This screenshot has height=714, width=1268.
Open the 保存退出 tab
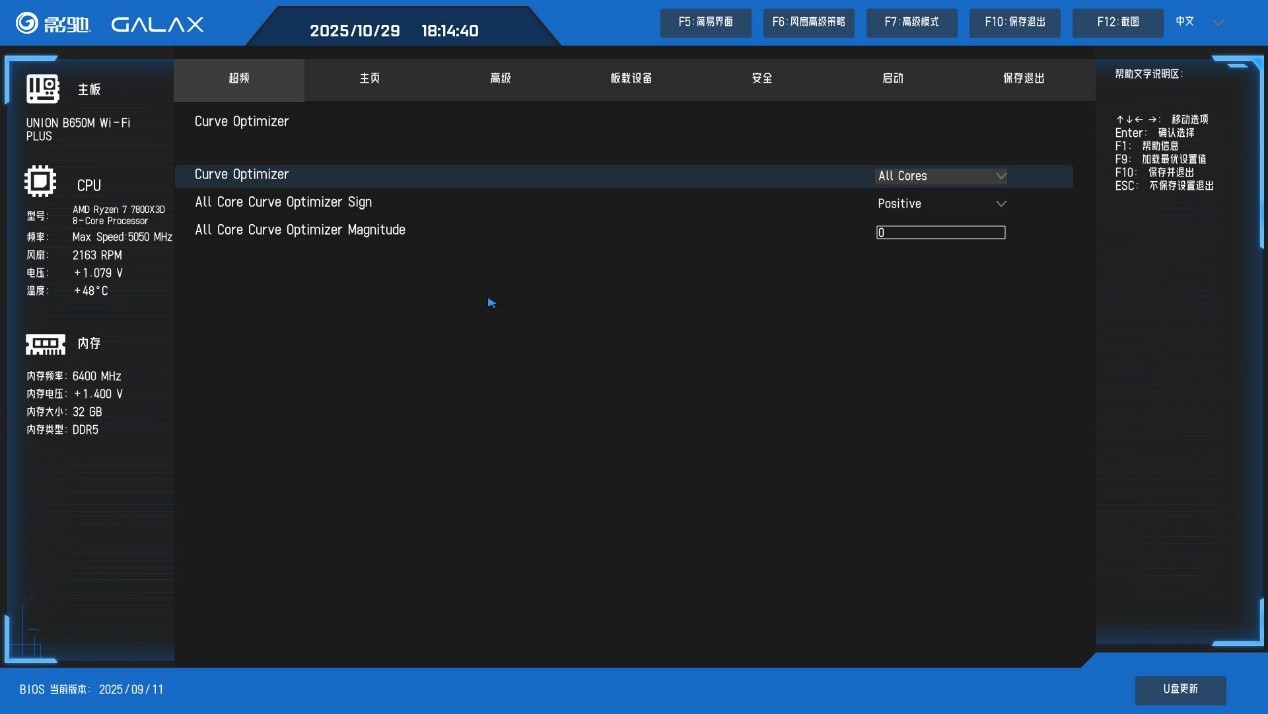click(1023, 78)
